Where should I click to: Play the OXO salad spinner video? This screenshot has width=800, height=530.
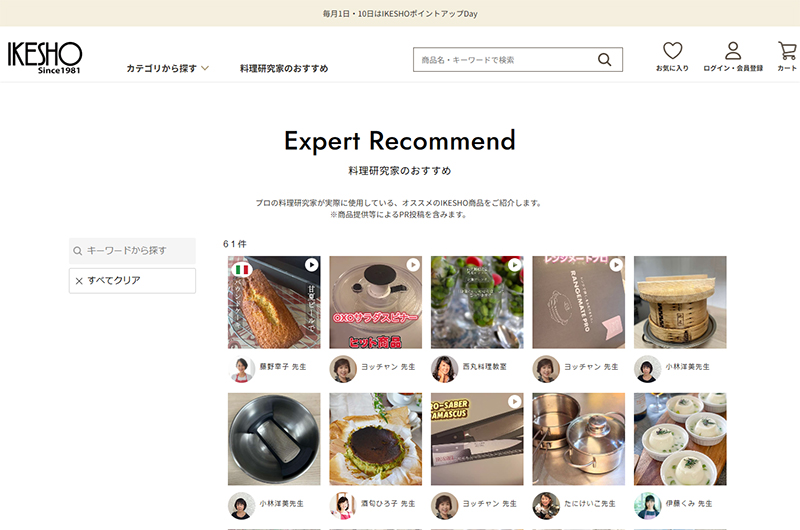click(x=376, y=302)
